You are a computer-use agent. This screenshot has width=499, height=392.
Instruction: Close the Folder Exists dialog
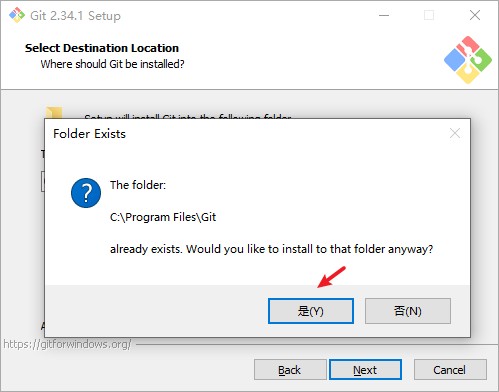pyautogui.click(x=455, y=133)
